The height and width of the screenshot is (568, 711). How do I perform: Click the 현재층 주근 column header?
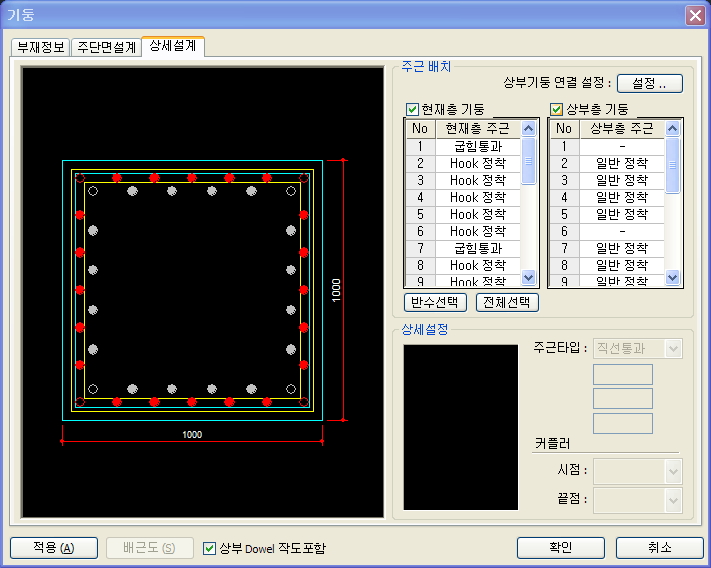point(478,129)
